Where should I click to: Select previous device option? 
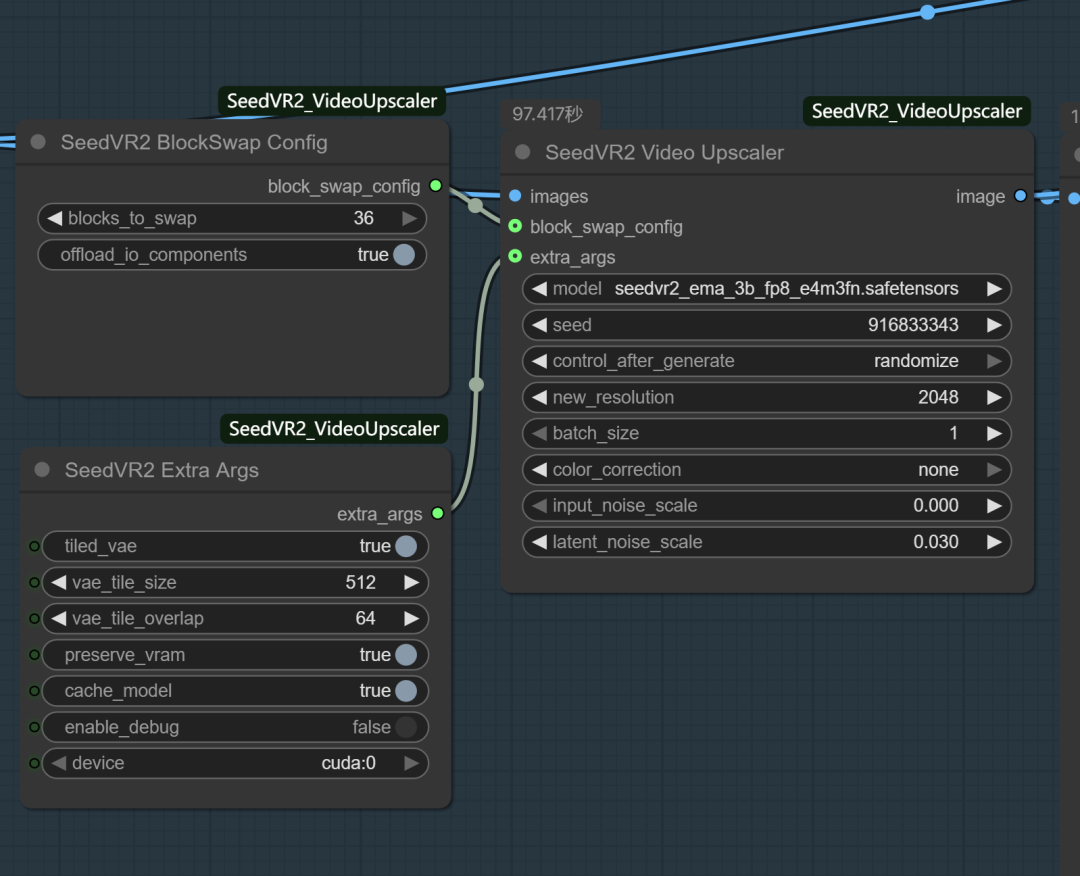59,763
